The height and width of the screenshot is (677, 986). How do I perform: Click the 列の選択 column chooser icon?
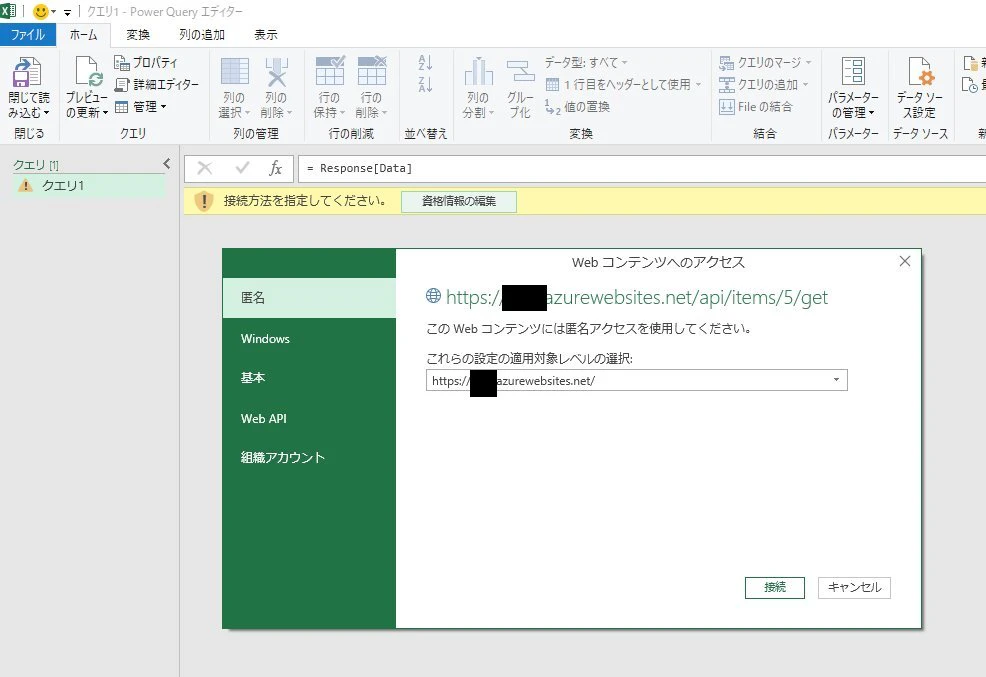(235, 71)
